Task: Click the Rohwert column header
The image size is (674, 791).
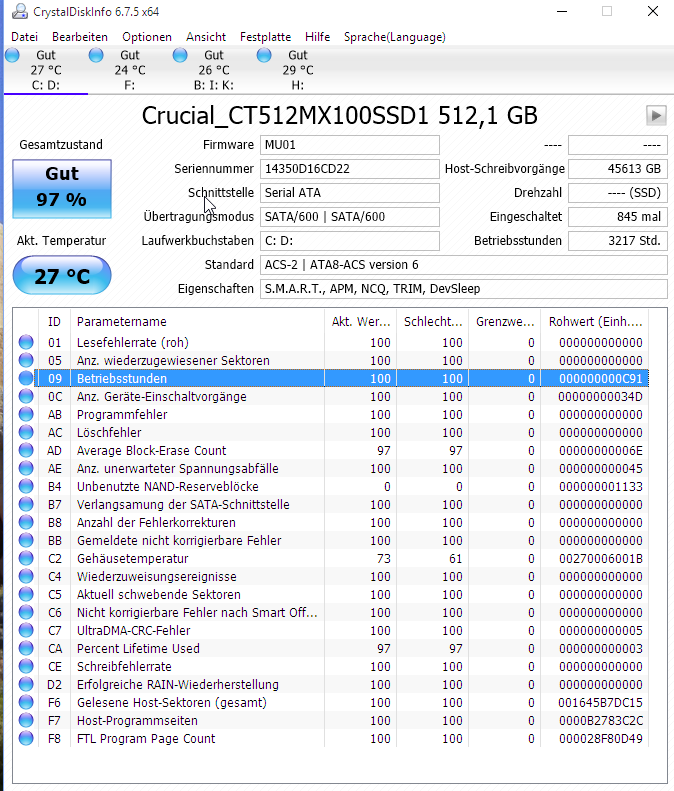Action: tap(595, 322)
